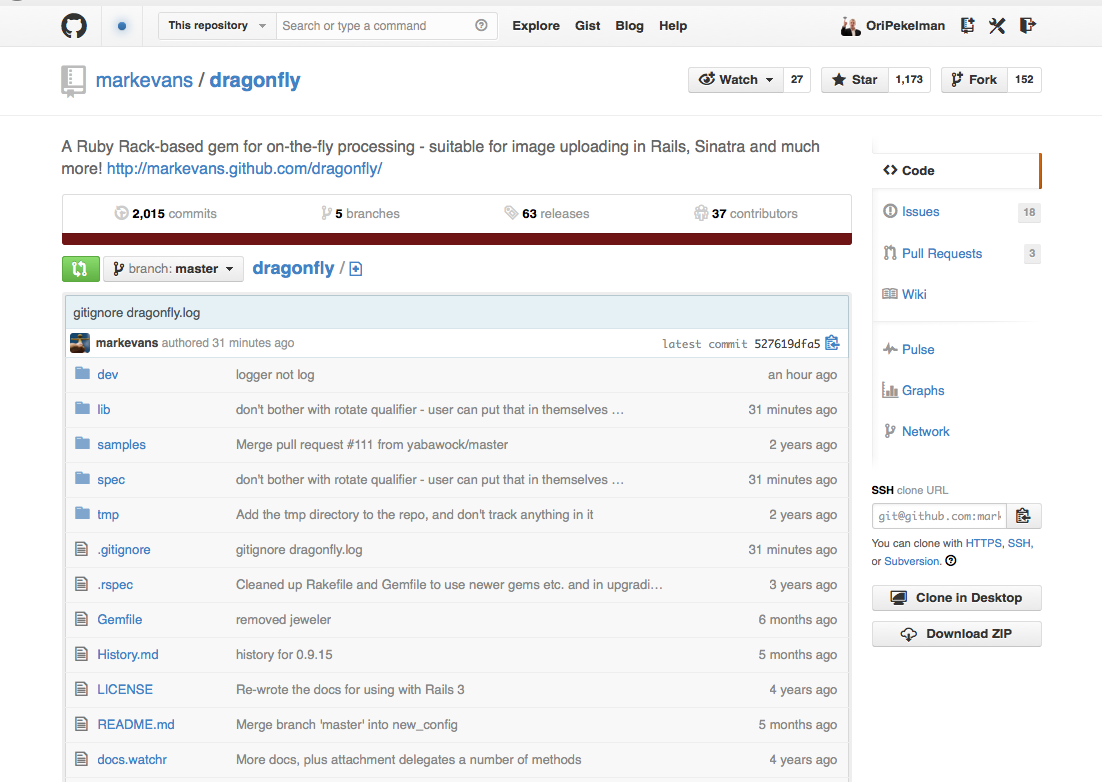The width and height of the screenshot is (1102, 782).
Task: Click the Subversion help question mark icon
Action: tap(951, 561)
